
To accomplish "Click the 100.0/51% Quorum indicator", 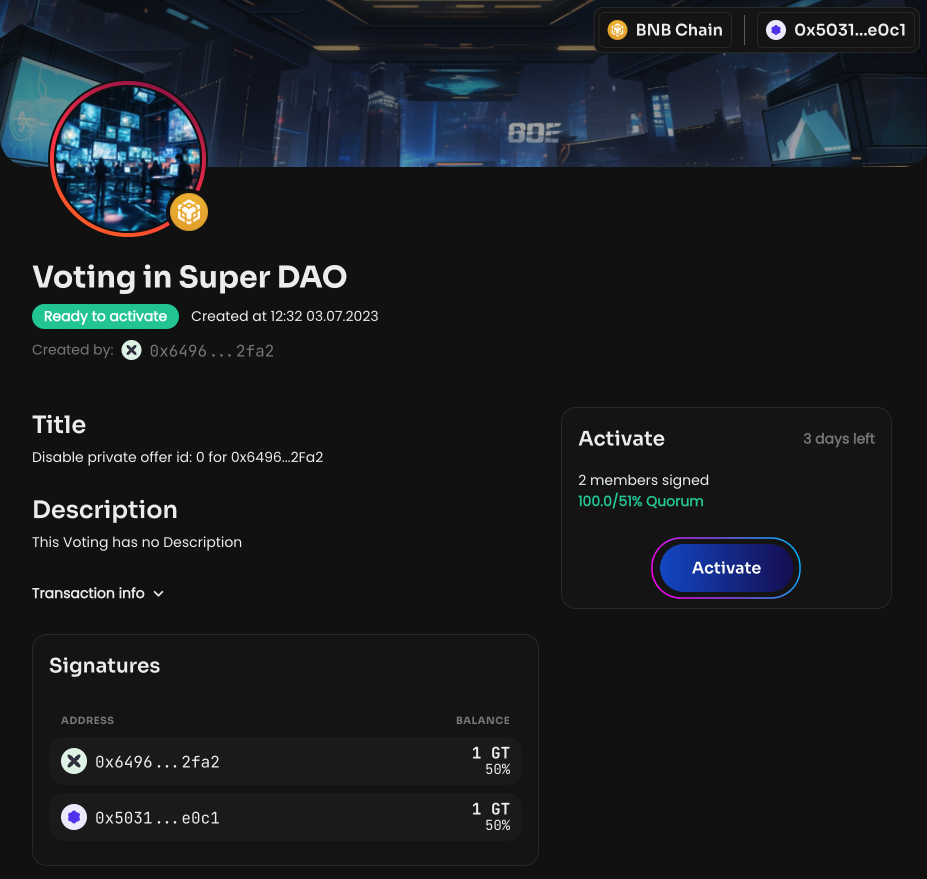I will (640, 501).
